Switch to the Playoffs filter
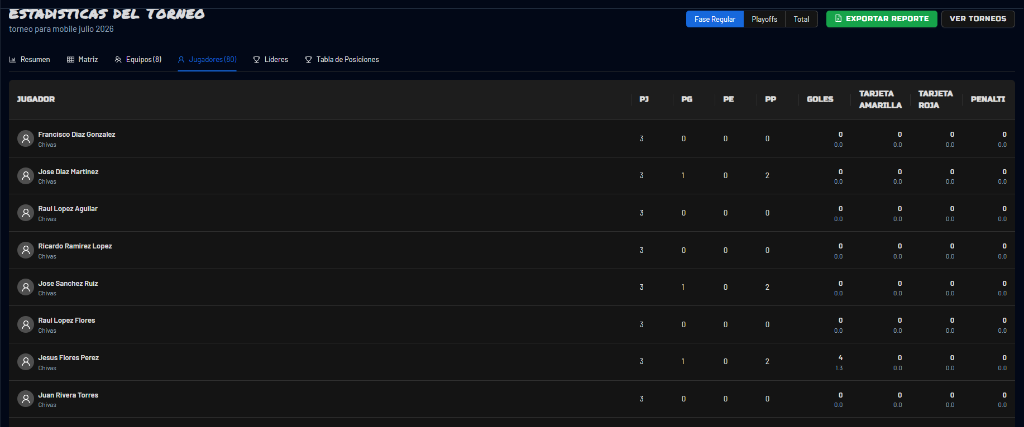1024x427 pixels. (764, 19)
